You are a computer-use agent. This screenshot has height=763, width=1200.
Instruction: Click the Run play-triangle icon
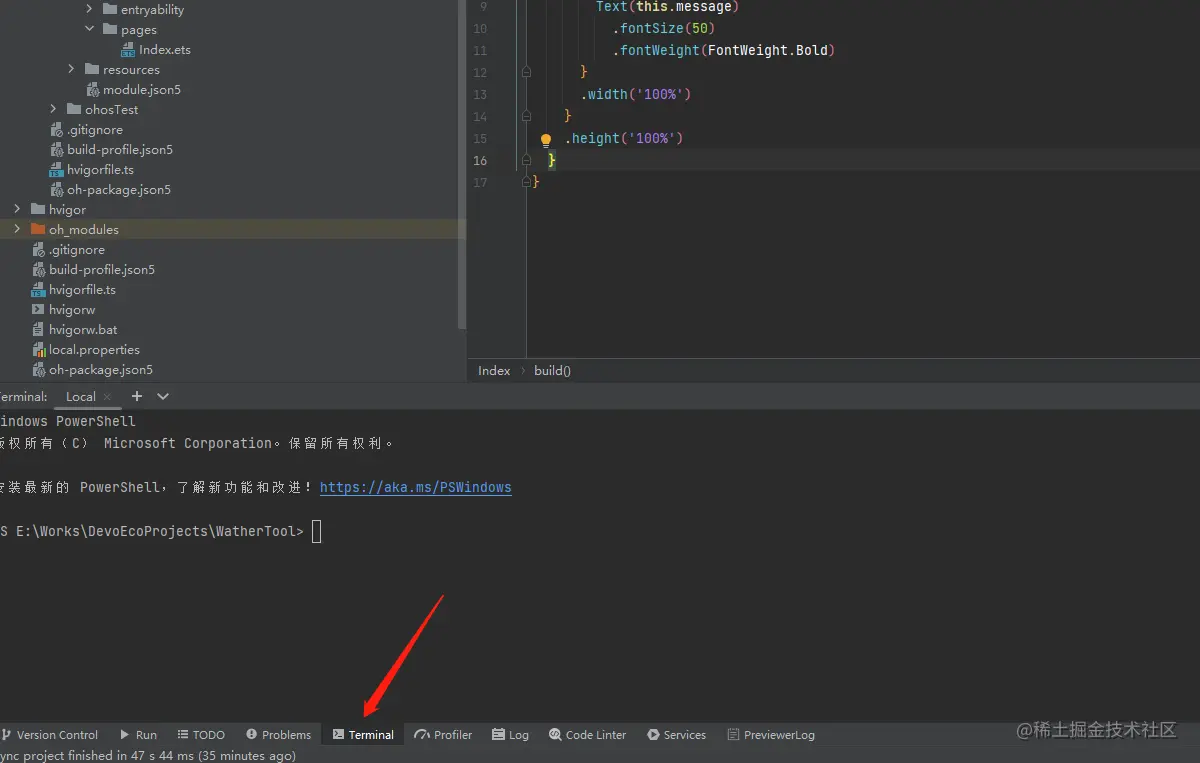coord(125,734)
